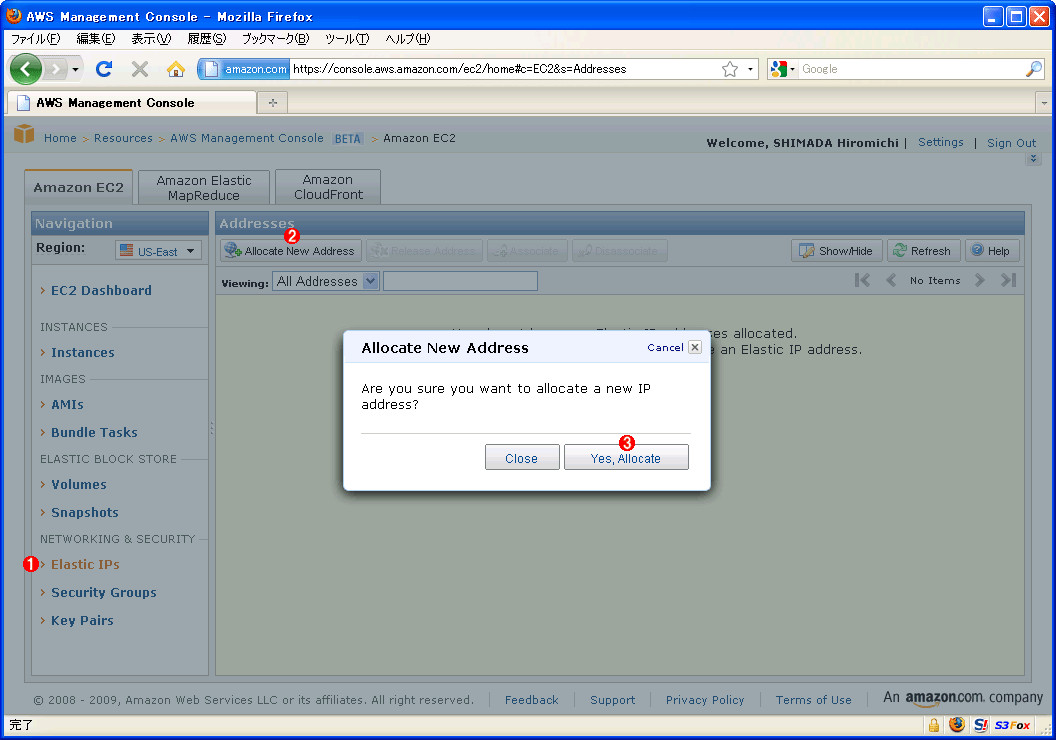Bookmark this page with the star icon
The image size is (1056, 740).
coord(730,69)
